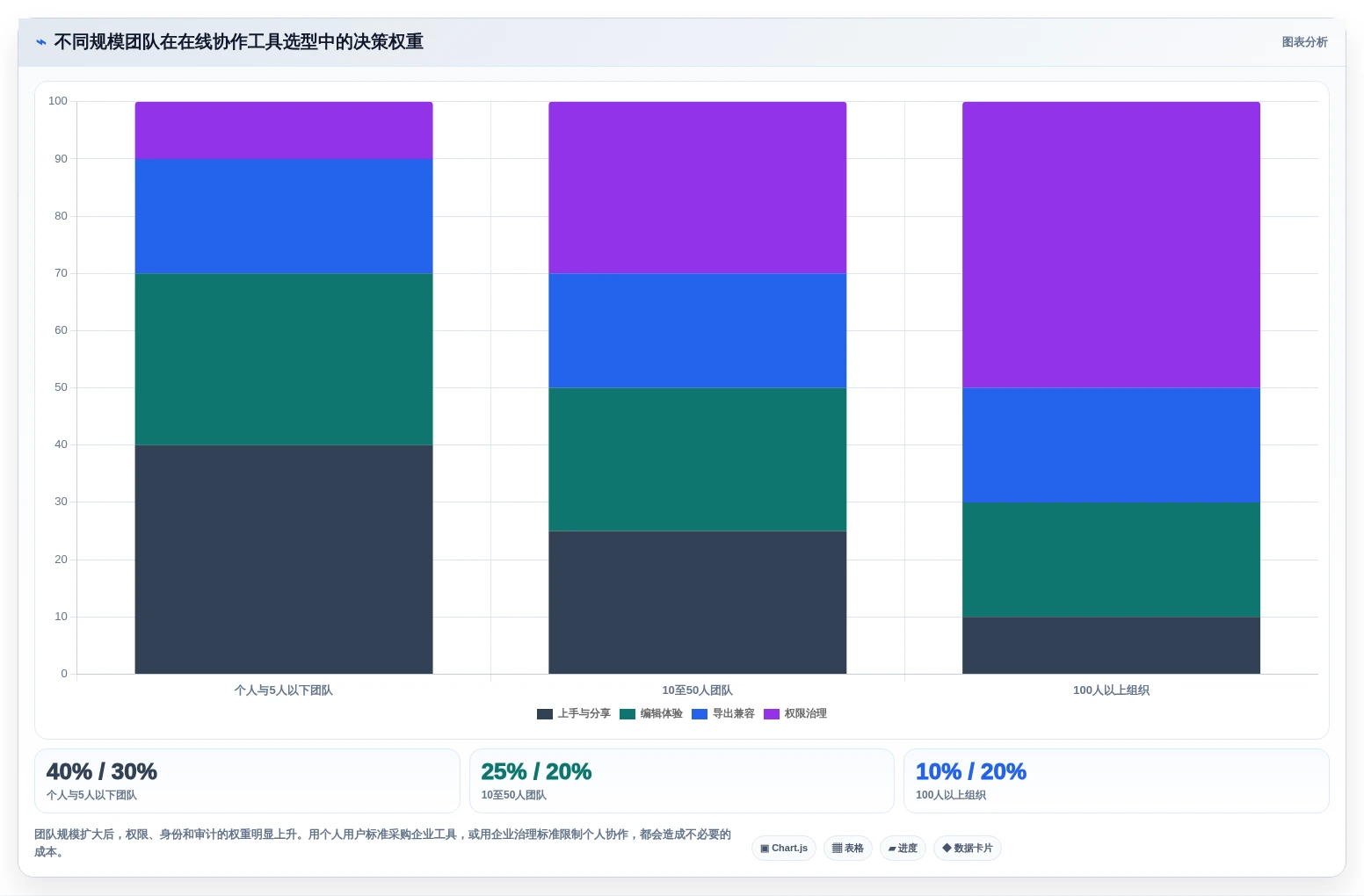Click the green 编辑体验 legend color box
Image resolution: width=1364 pixels, height=896 pixels.
[x=628, y=714]
